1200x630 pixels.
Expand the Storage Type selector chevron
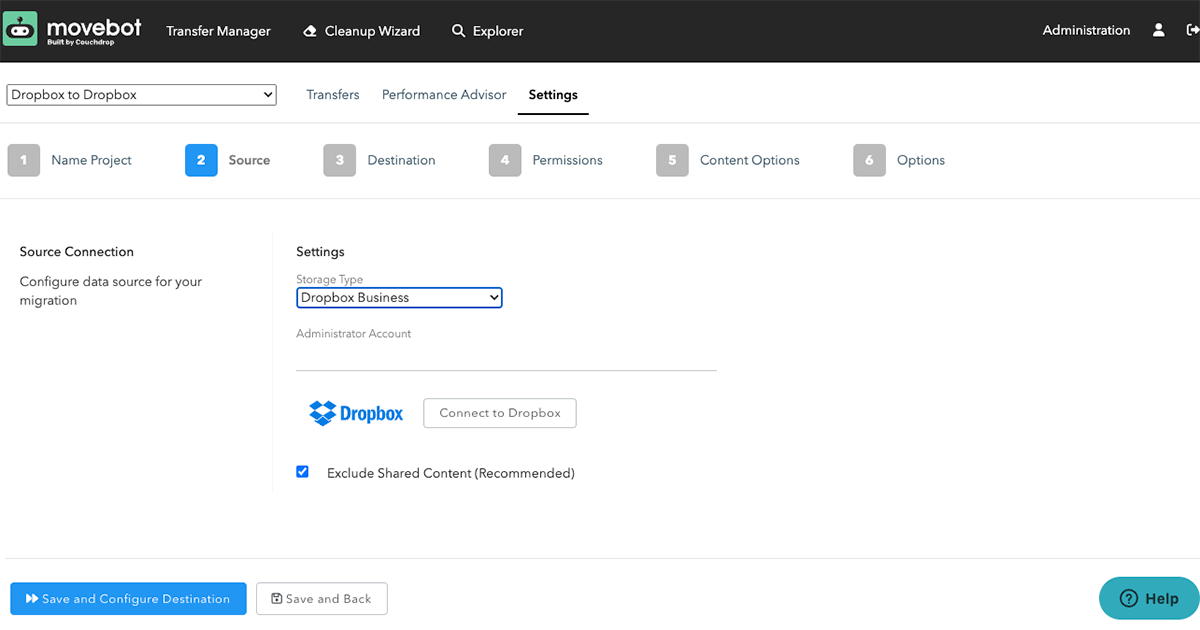[x=492, y=297]
